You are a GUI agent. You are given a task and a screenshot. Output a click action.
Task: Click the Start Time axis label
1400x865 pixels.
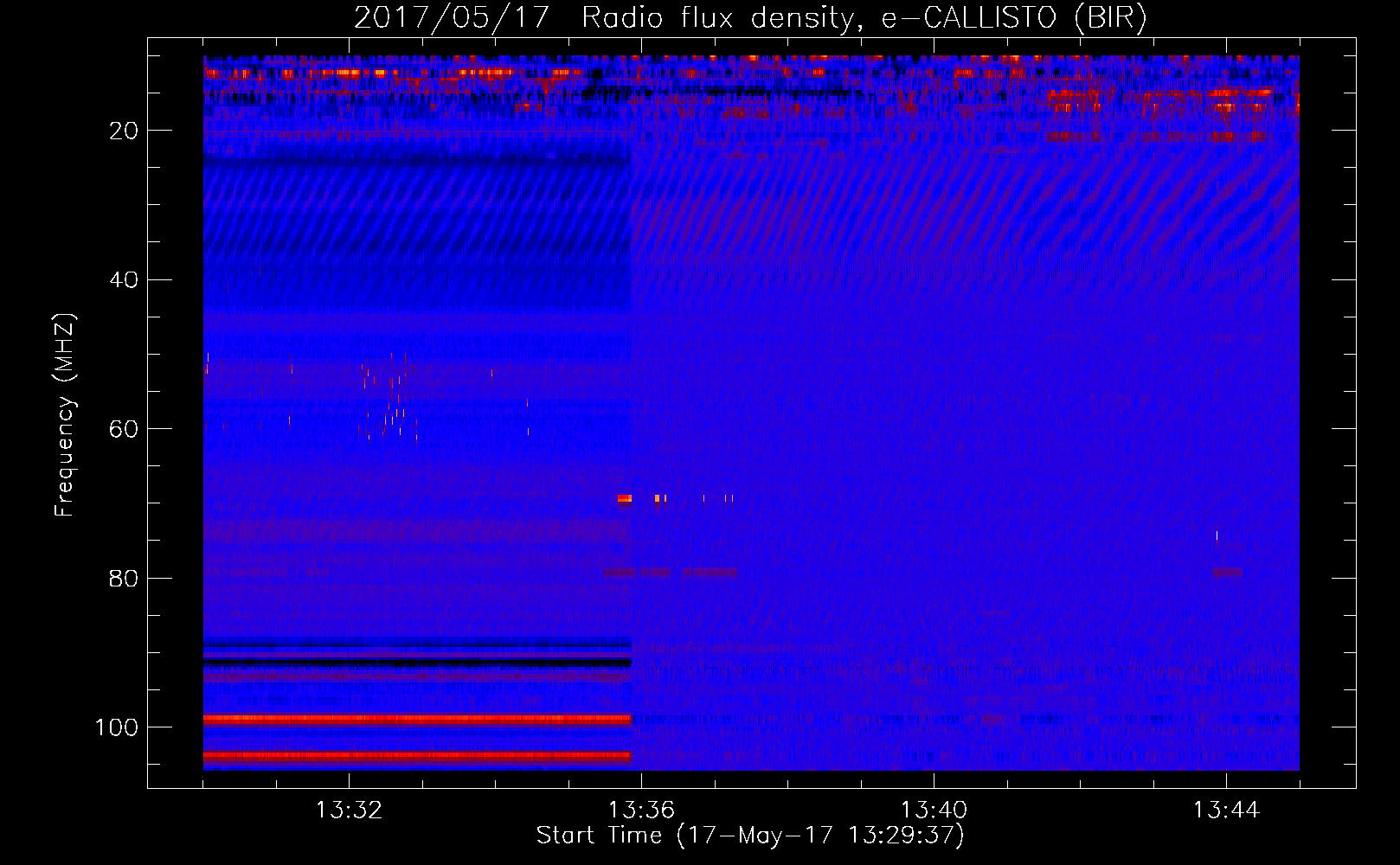(750, 836)
